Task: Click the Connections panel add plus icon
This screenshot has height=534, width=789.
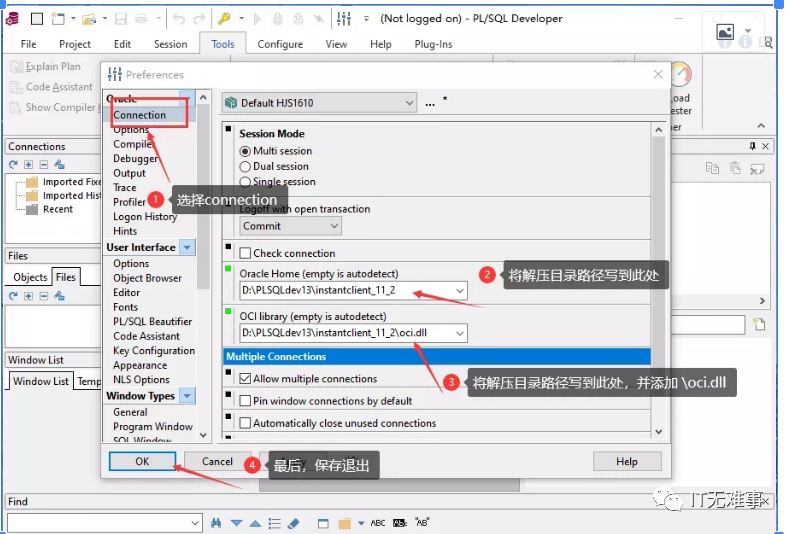Action: pyautogui.click(x=29, y=165)
